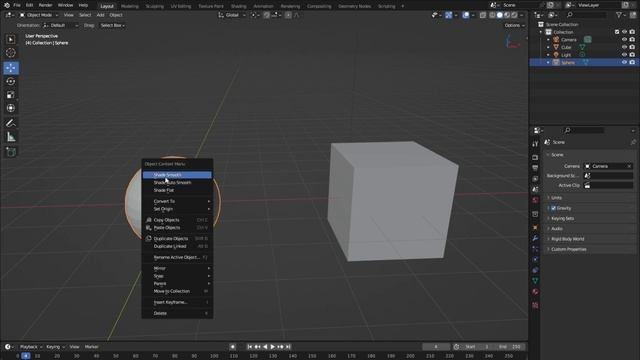
Task: Jump to the timeline start frame
Action: tap(249, 347)
